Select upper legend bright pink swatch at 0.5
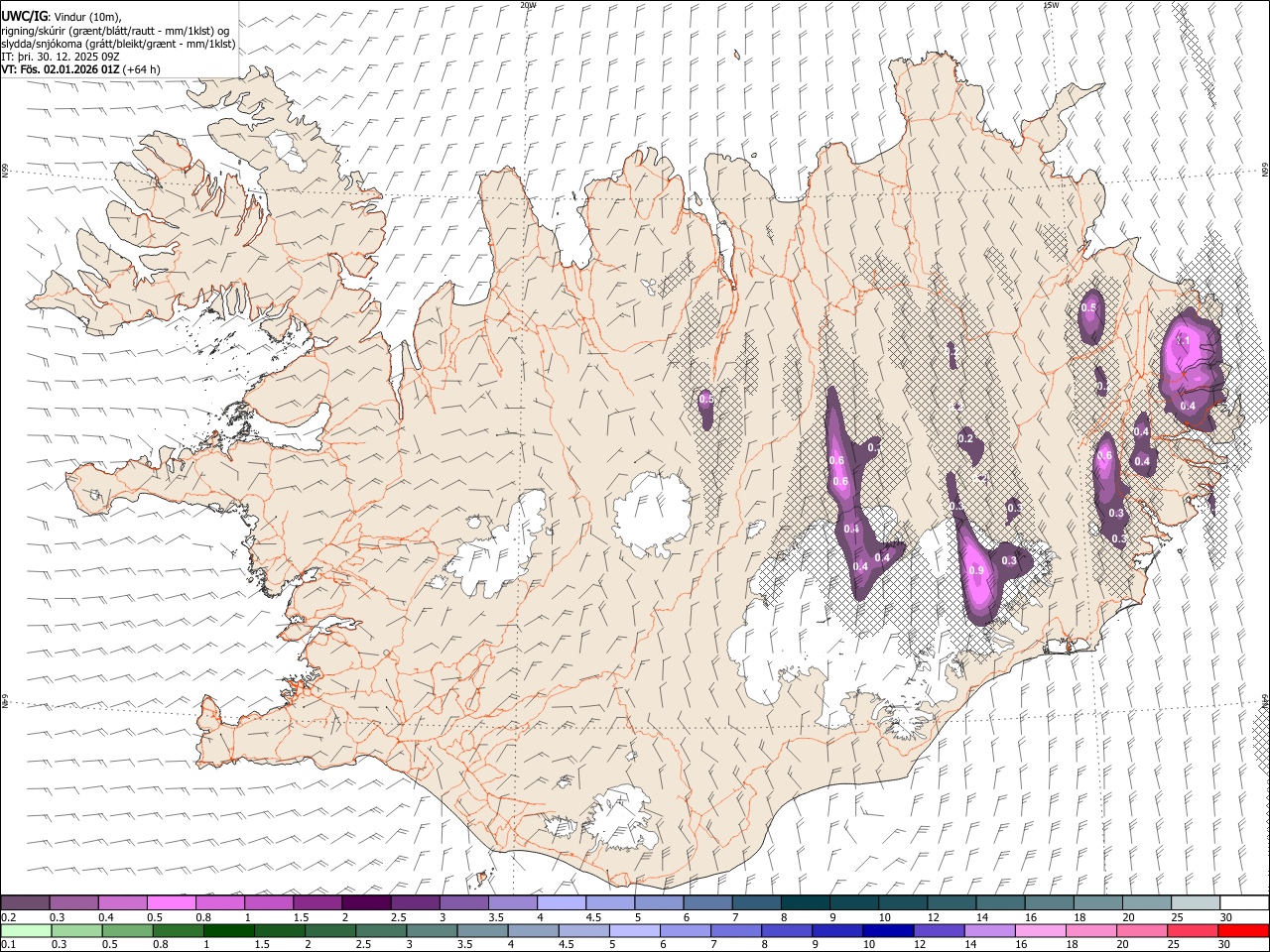The image size is (1270, 952). [x=171, y=902]
